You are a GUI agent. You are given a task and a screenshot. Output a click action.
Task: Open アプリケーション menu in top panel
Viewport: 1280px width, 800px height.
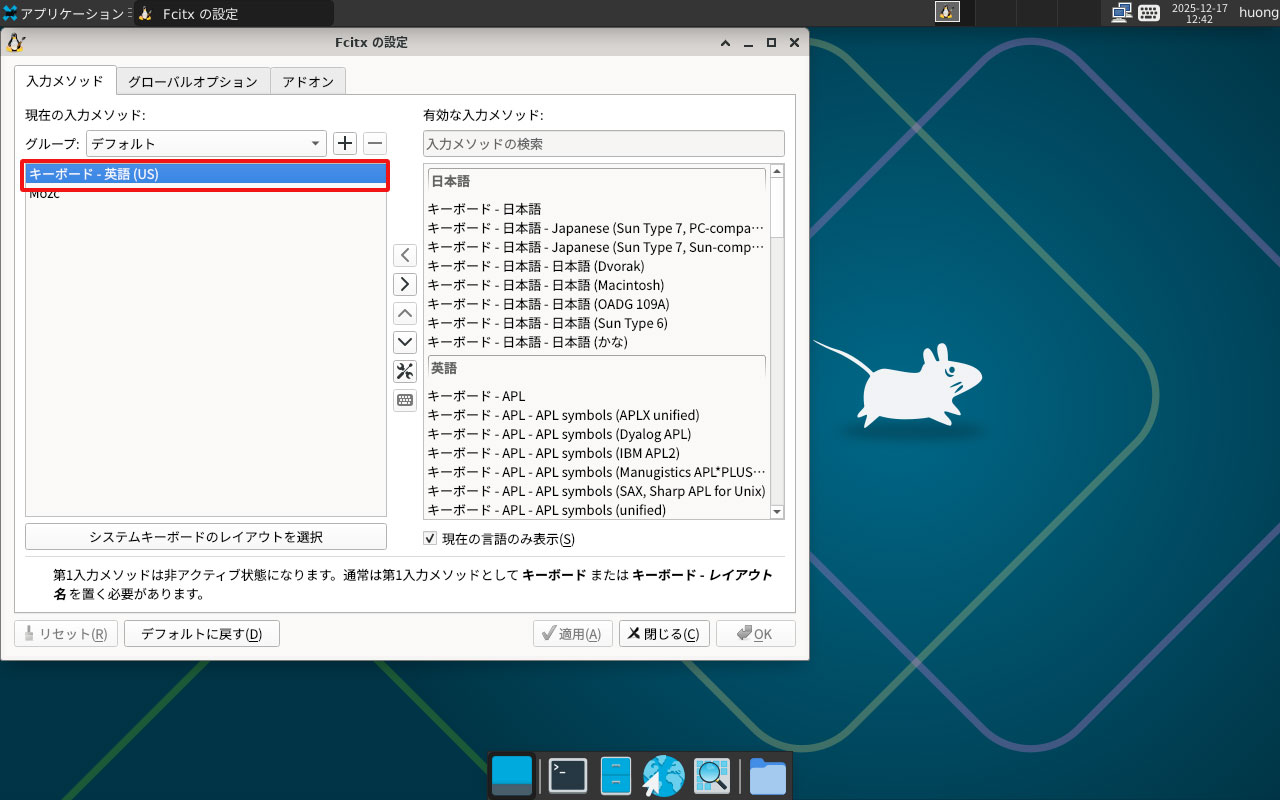pos(64,13)
